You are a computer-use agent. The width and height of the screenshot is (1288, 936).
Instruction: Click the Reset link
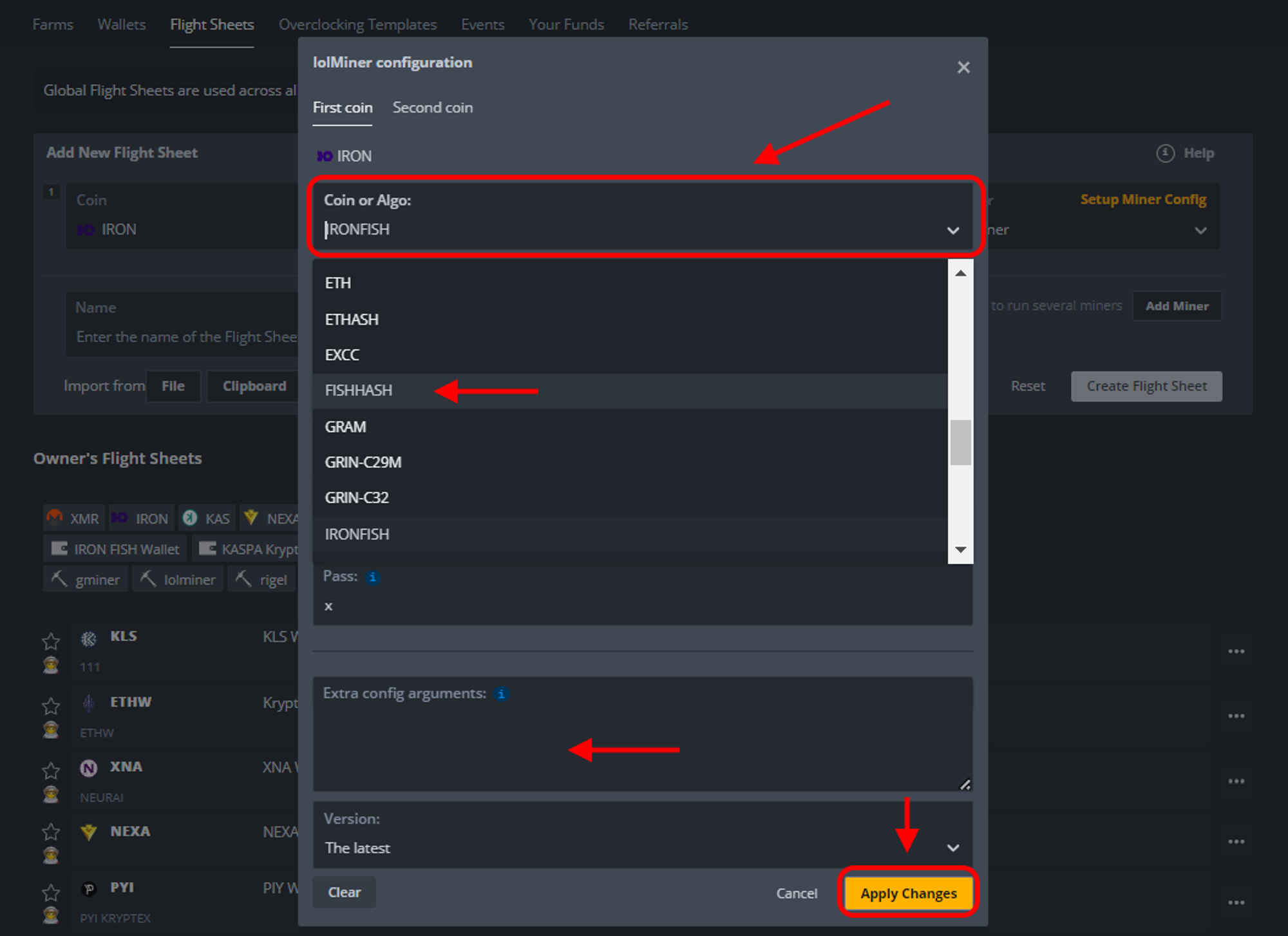click(x=1028, y=386)
